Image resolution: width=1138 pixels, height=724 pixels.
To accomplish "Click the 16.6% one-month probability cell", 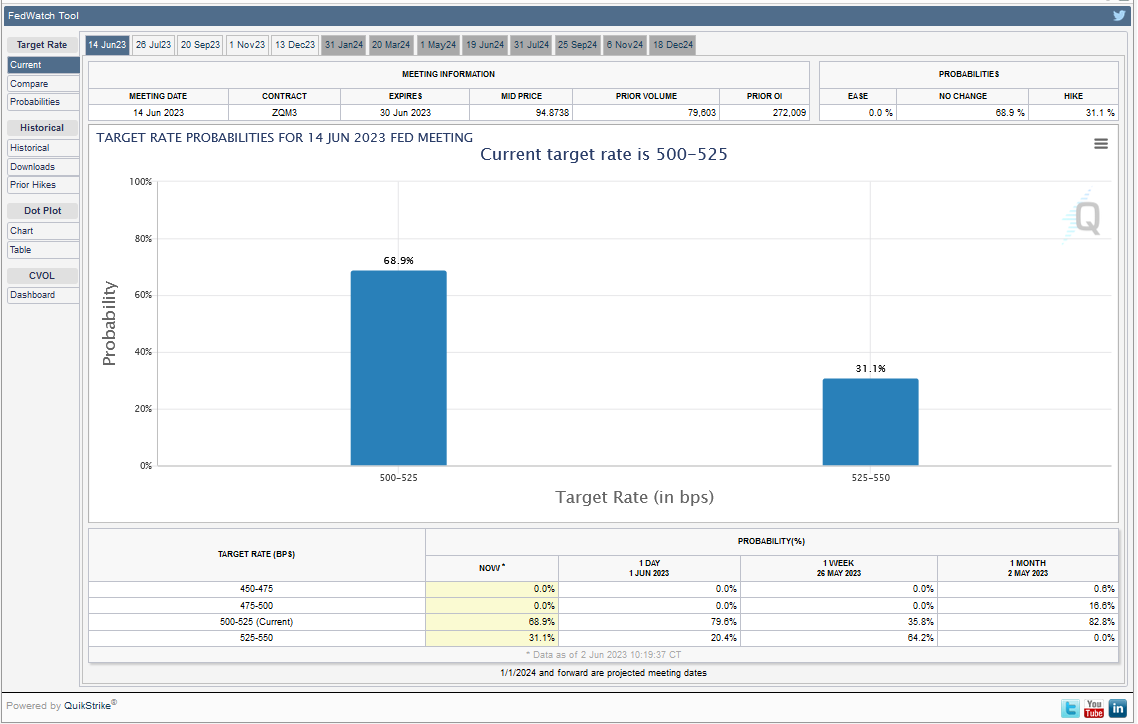I will (1028, 606).
